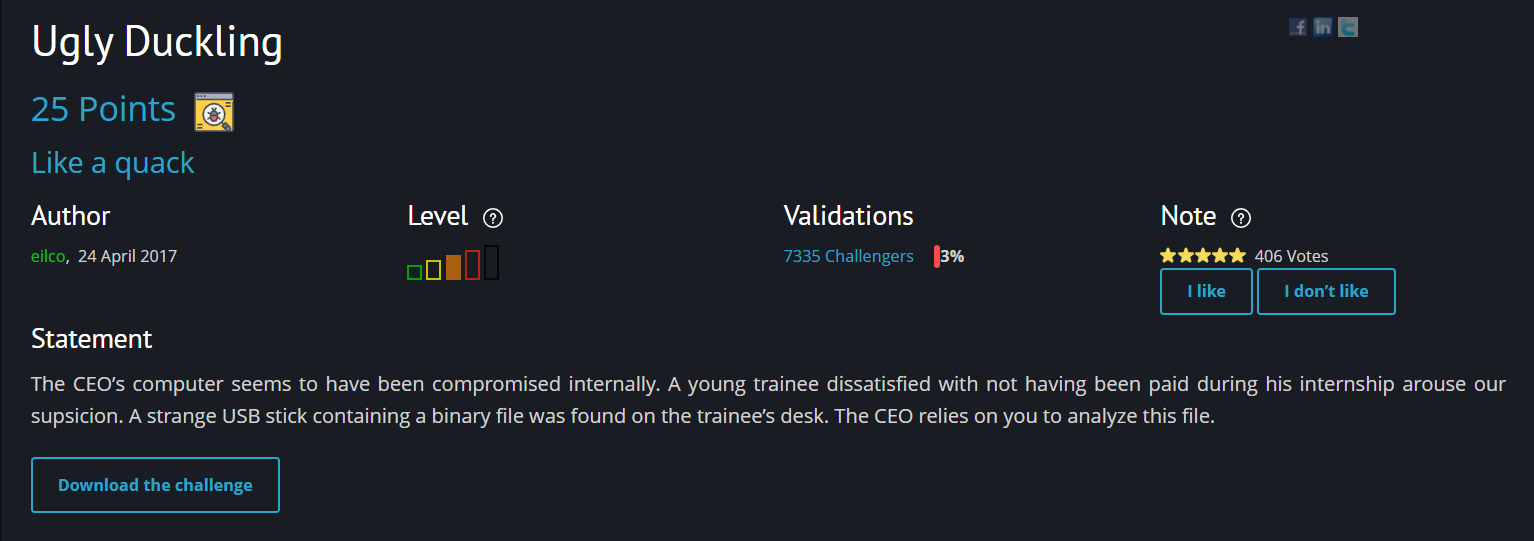This screenshot has height=541, width=1534.
Task: Click the 406 Votes count
Action: pos(1291,256)
